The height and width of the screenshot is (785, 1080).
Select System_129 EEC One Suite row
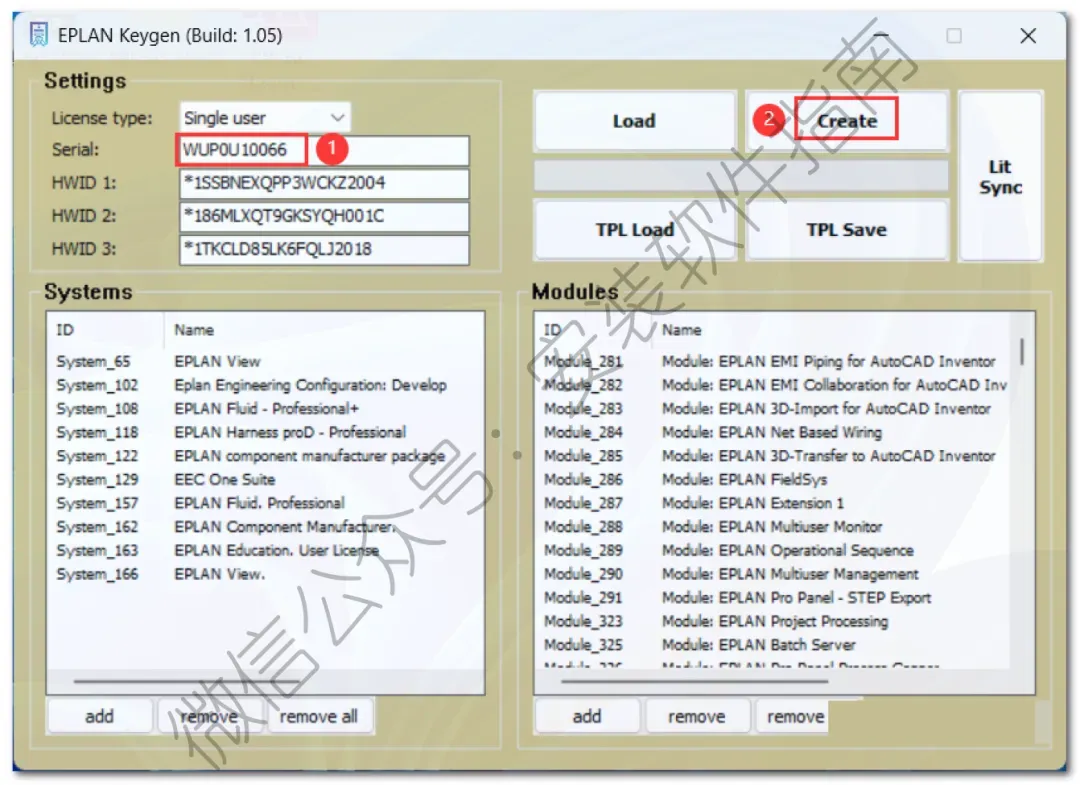click(x=265, y=479)
